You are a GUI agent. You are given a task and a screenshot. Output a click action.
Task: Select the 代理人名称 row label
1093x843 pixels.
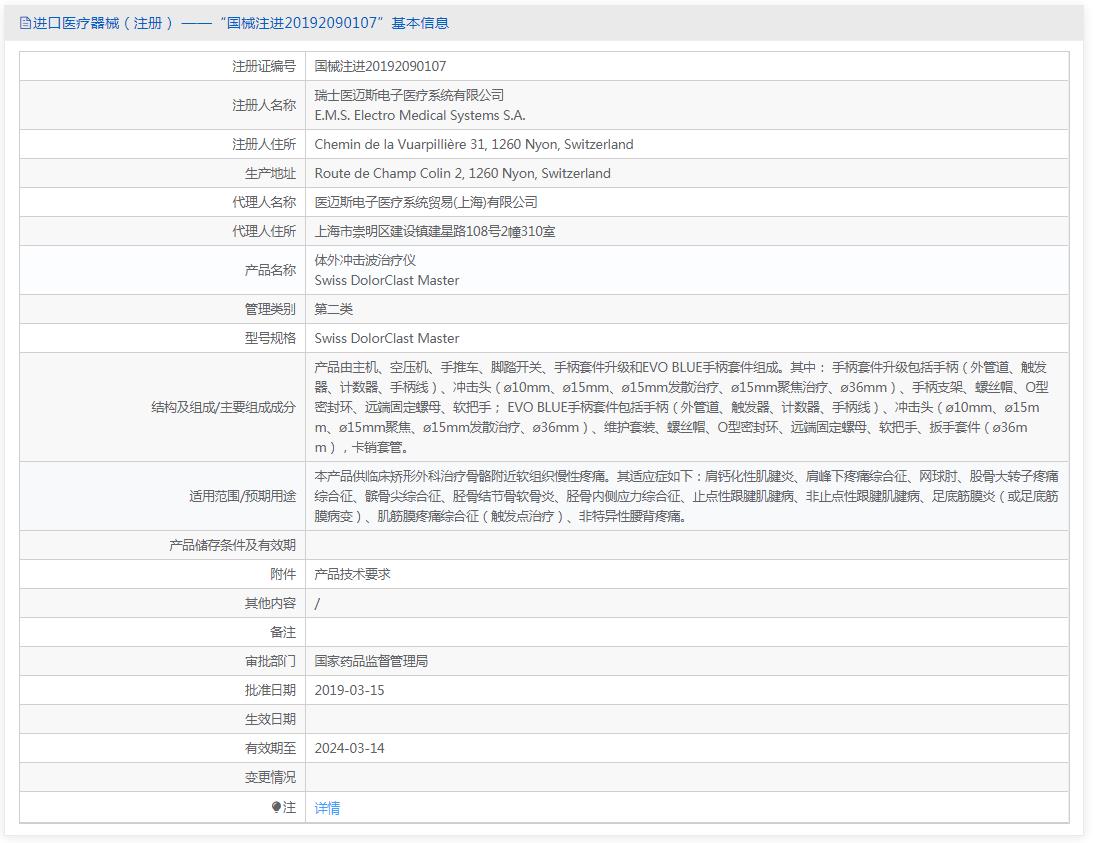(x=263, y=202)
